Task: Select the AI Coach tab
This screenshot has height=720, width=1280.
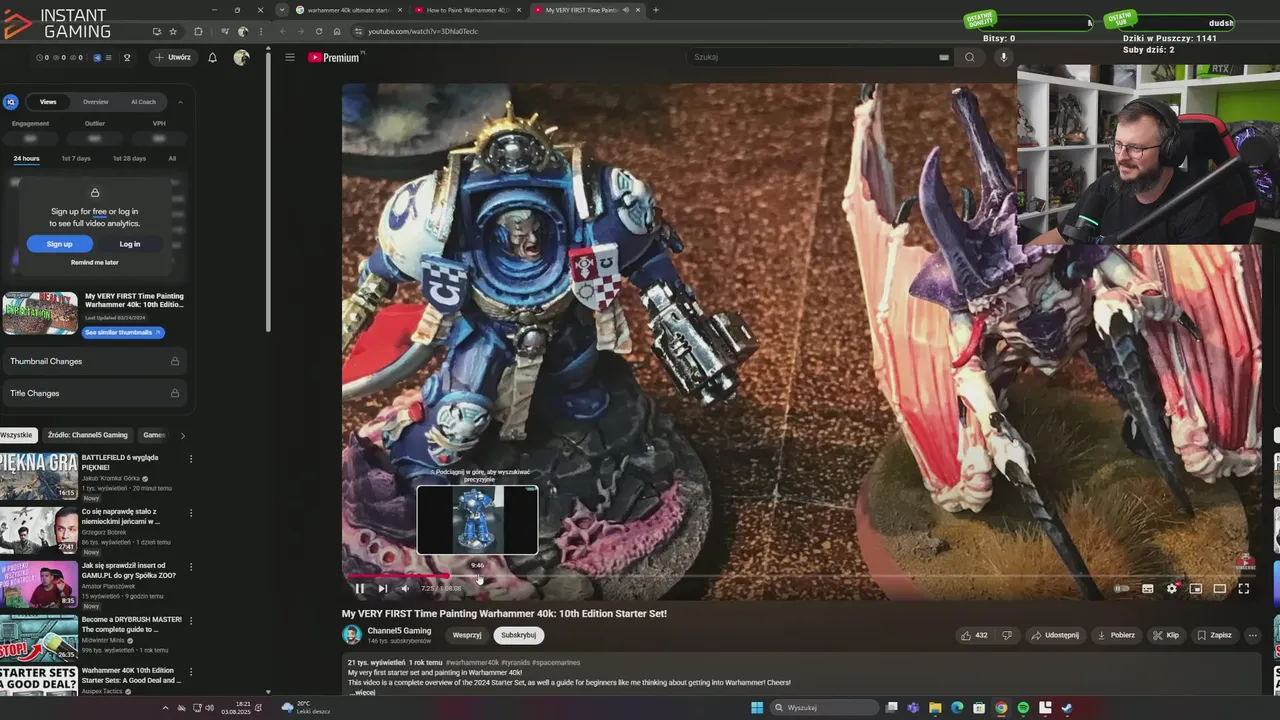Action: pyautogui.click(x=144, y=102)
